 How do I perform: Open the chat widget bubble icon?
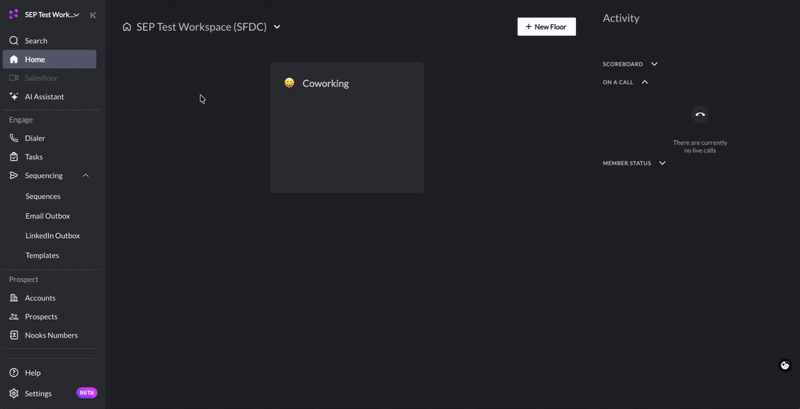pyautogui.click(x=785, y=365)
